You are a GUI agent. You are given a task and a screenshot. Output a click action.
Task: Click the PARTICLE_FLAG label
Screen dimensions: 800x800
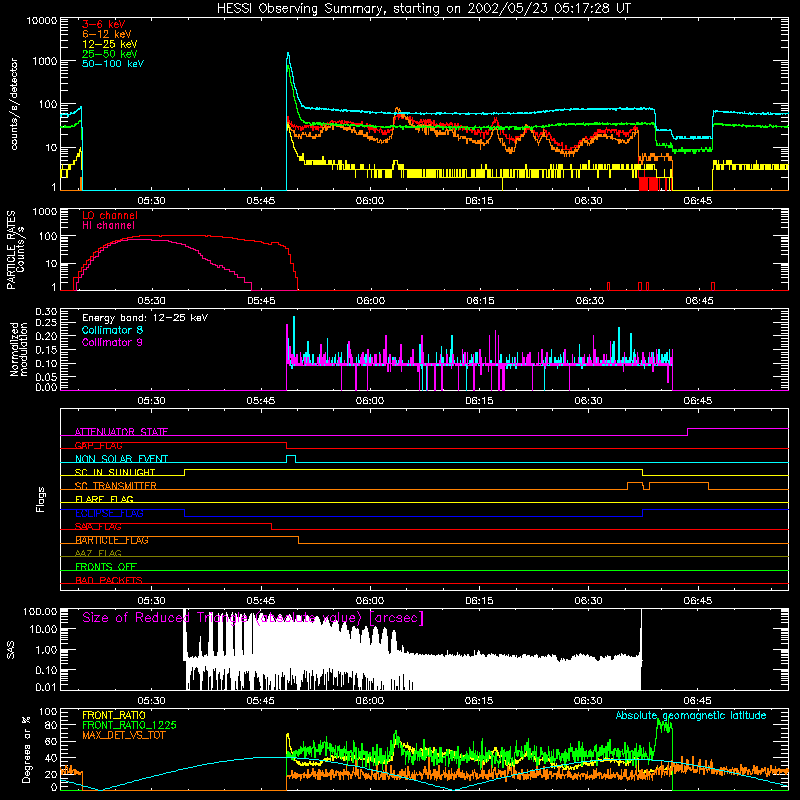(x=112, y=540)
